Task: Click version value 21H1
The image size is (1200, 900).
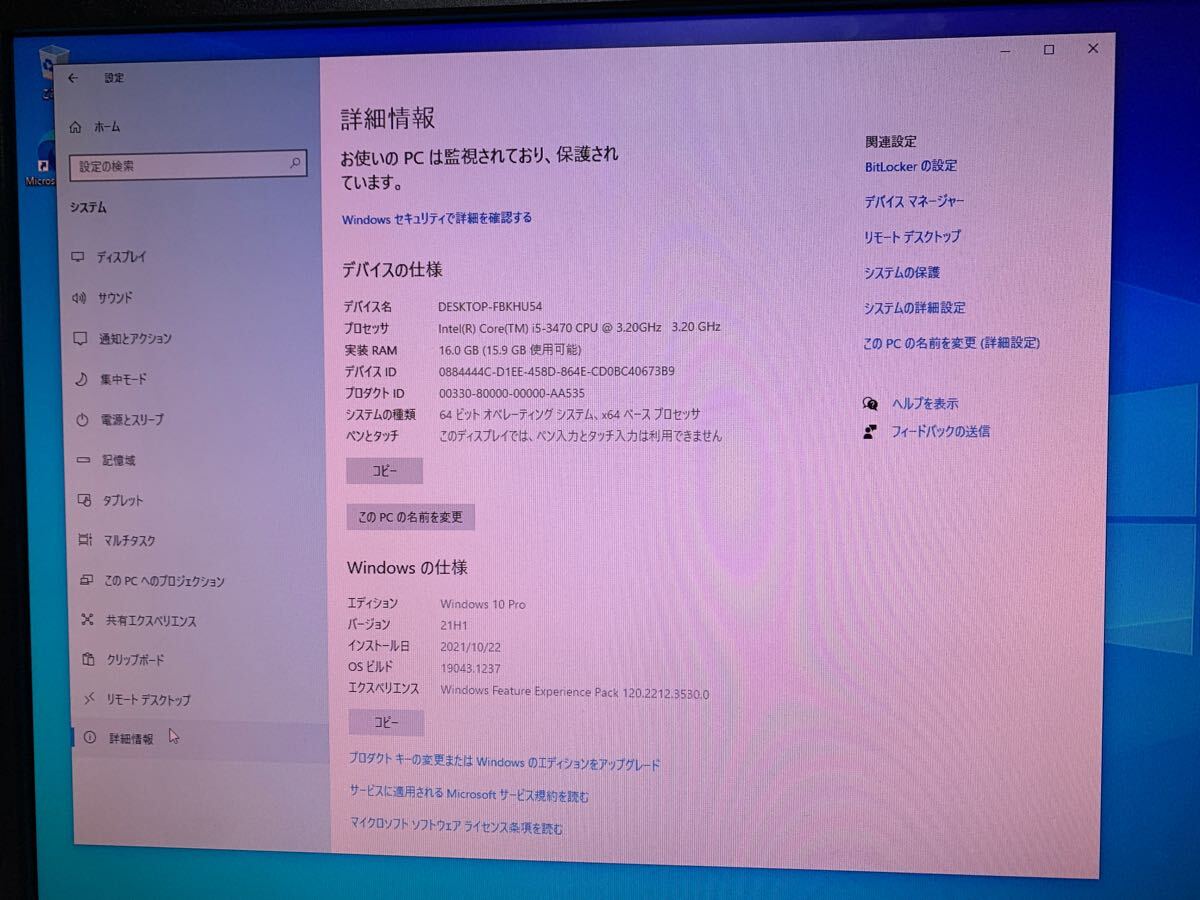Action: [x=455, y=625]
